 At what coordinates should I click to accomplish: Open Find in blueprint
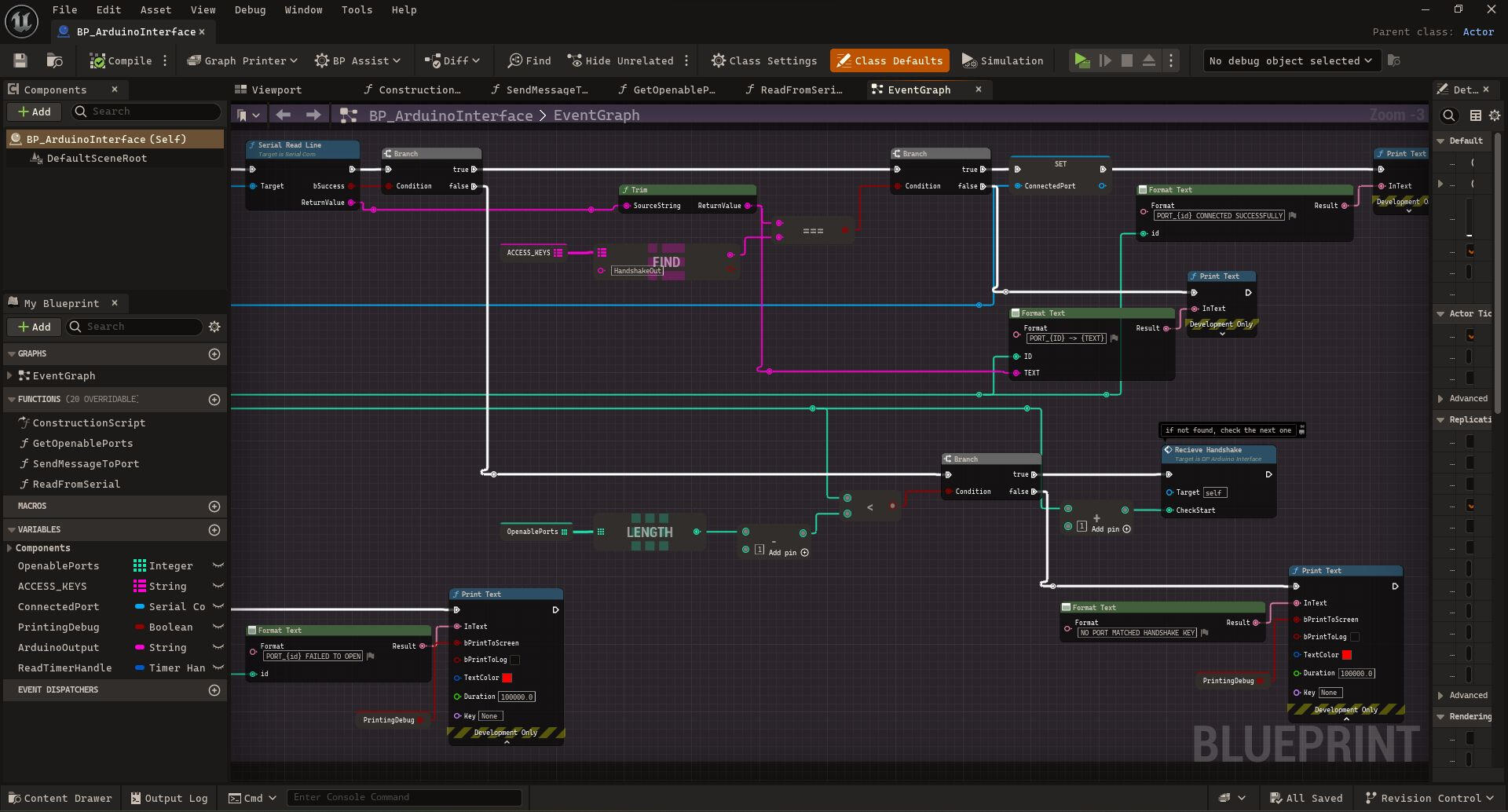(x=529, y=60)
